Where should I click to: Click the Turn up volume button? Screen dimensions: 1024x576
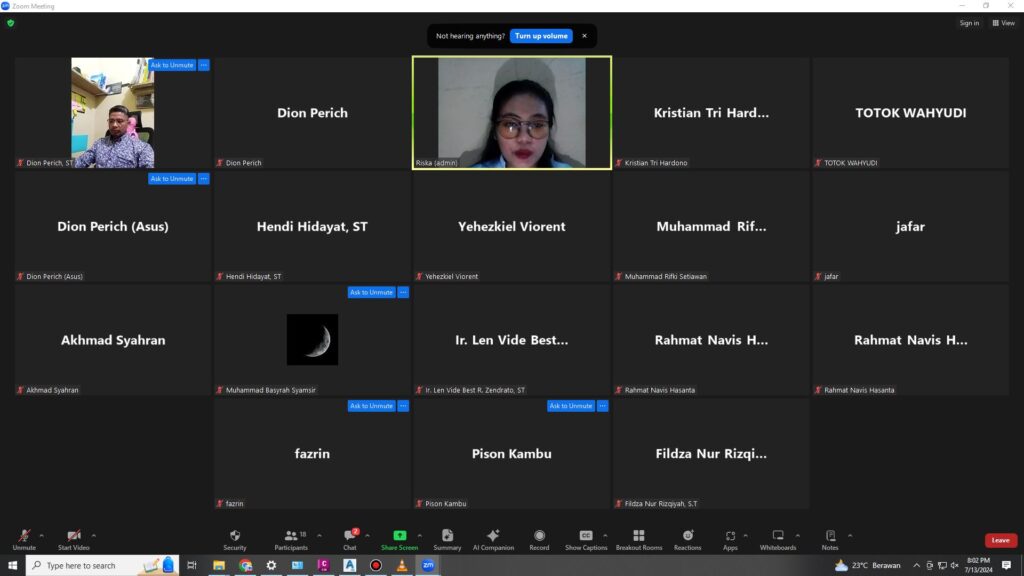click(x=541, y=36)
